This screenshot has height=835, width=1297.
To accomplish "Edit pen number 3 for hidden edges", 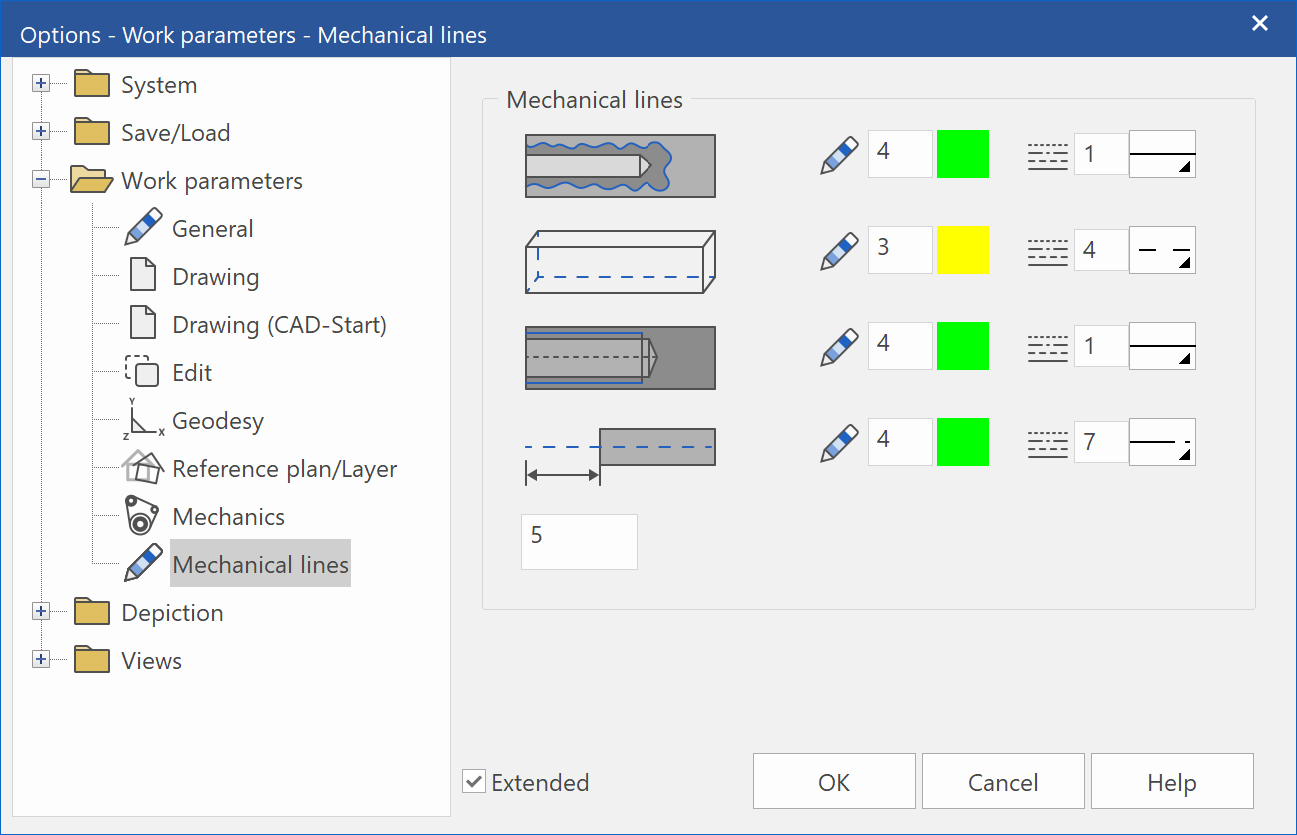I will (900, 250).
